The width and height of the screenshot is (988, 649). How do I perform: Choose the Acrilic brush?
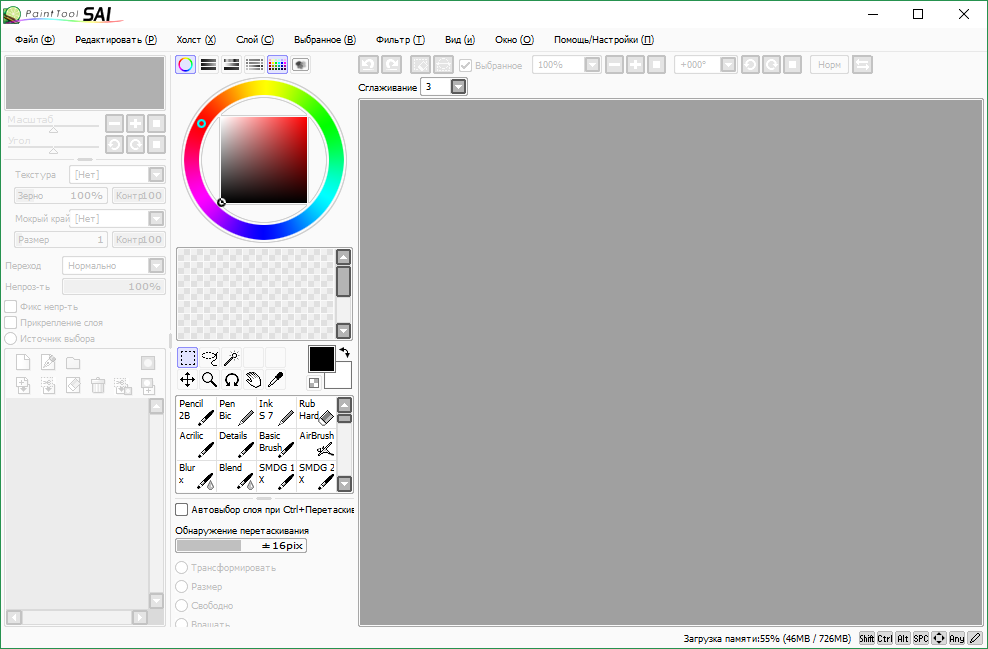click(x=196, y=444)
